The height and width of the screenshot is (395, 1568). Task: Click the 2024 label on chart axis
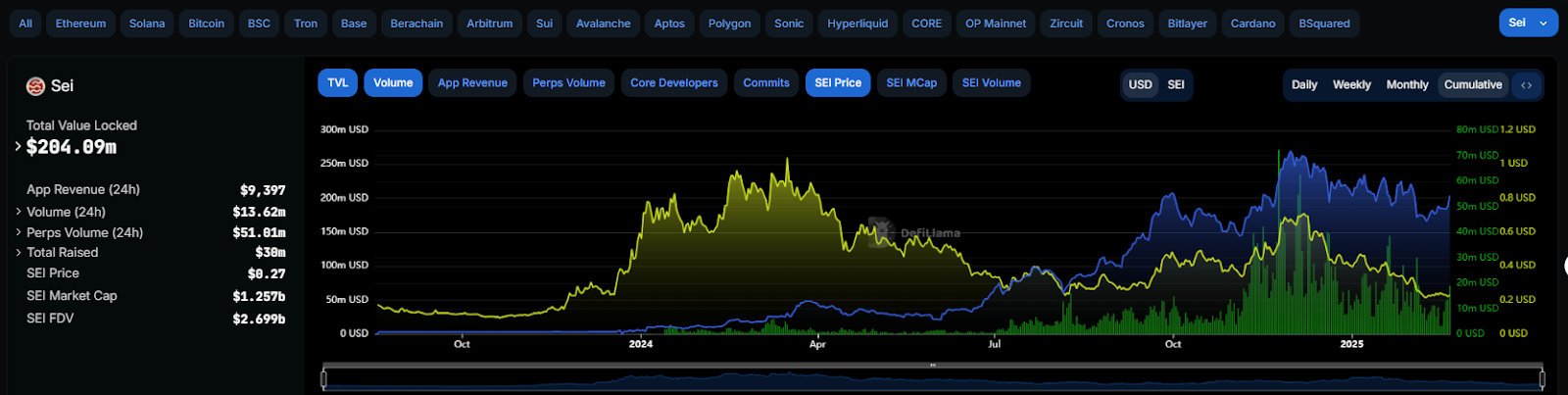pos(641,344)
